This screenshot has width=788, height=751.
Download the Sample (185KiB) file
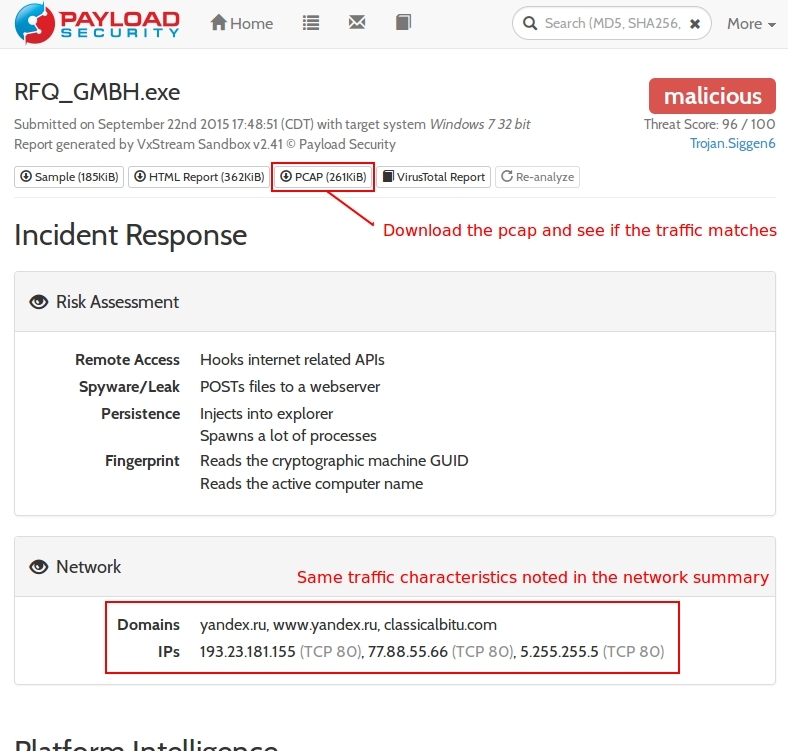[69, 177]
